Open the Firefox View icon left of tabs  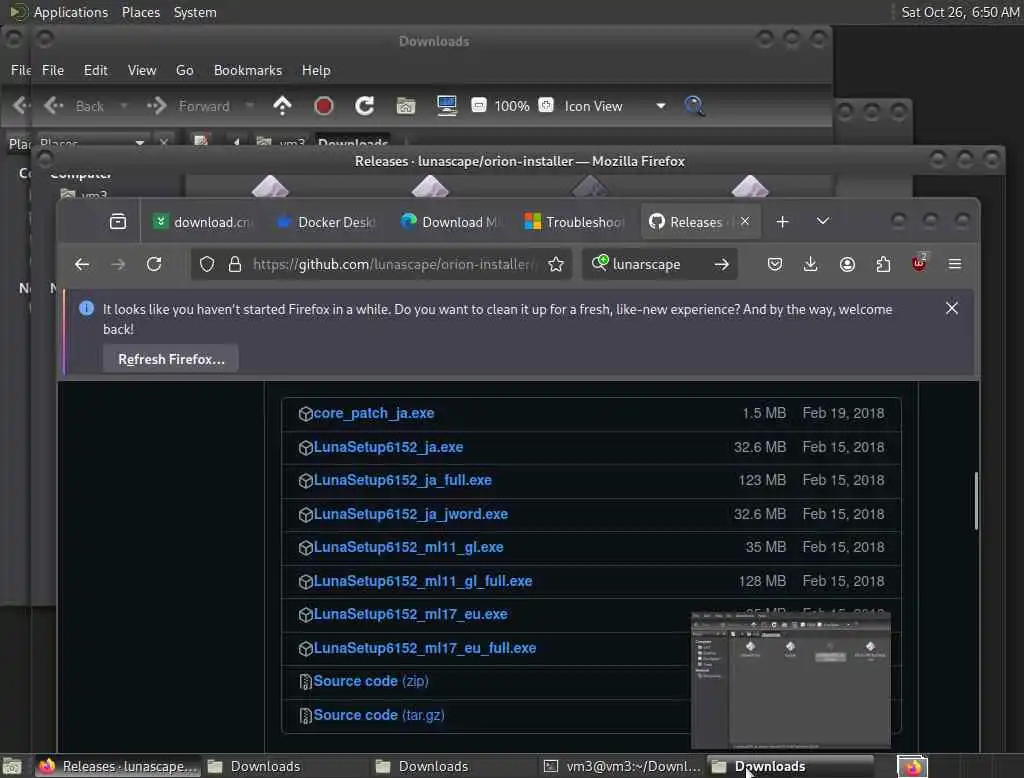[118, 221]
